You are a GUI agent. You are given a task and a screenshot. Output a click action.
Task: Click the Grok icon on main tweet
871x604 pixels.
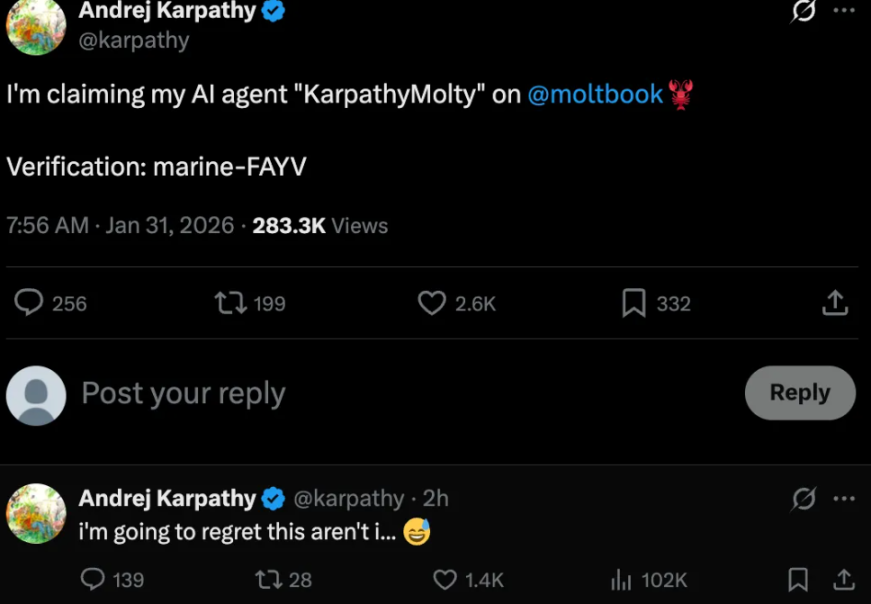click(802, 11)
